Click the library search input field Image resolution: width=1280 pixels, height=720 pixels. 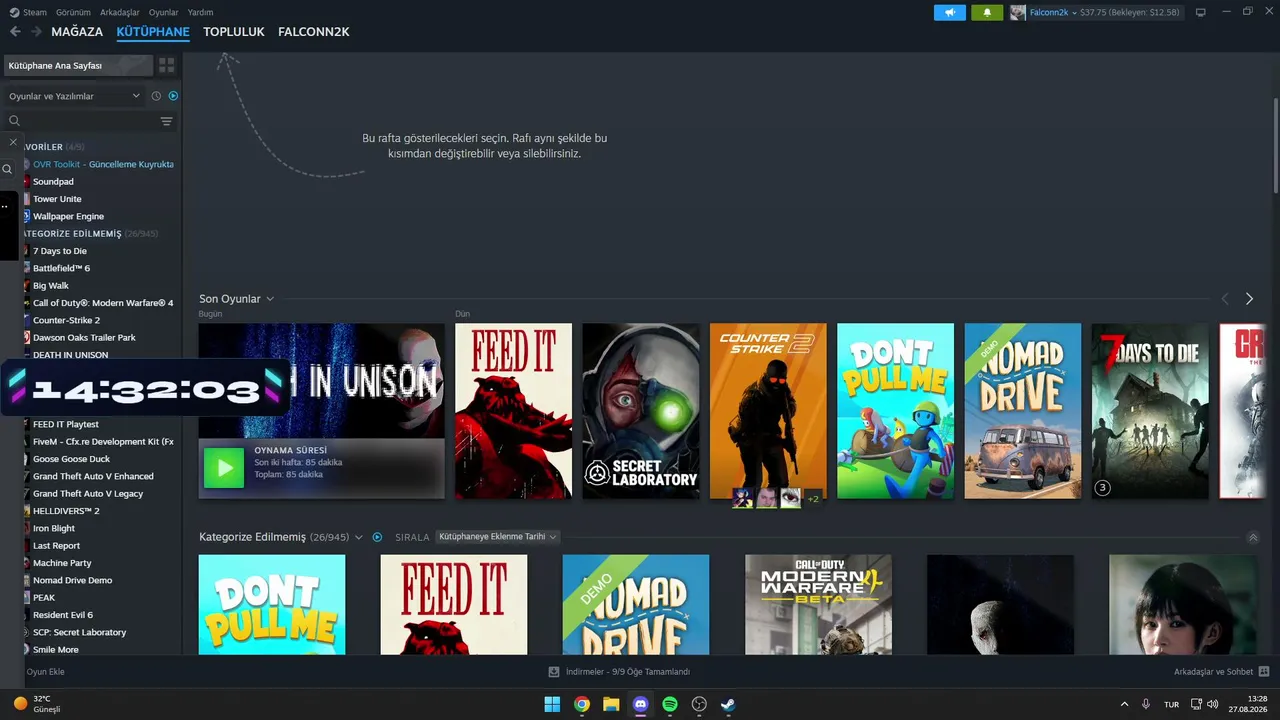pos(90,121)
